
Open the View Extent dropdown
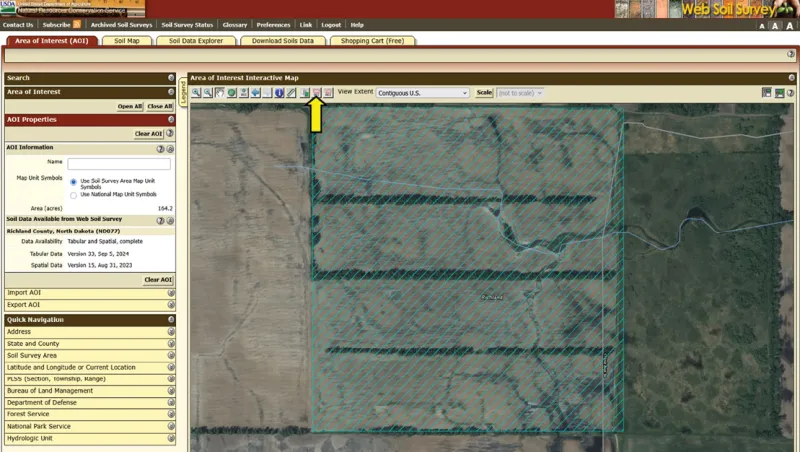pos(422,93)
